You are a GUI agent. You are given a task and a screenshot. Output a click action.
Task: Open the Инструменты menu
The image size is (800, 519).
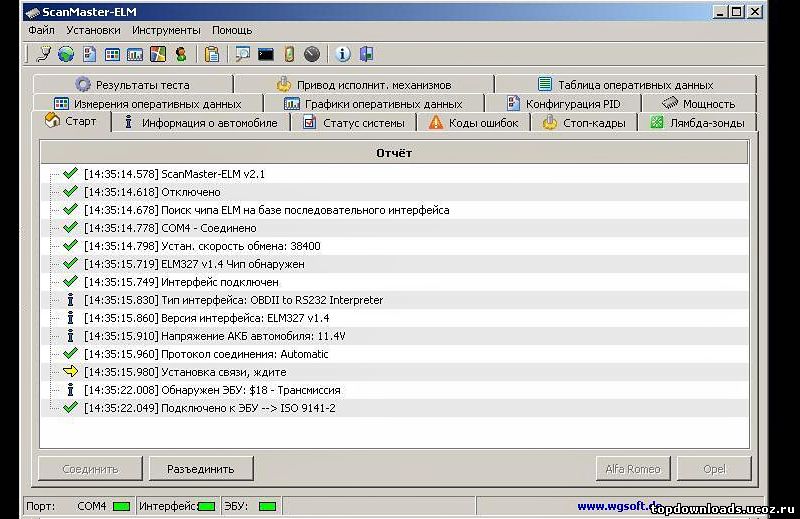point(166,30)
